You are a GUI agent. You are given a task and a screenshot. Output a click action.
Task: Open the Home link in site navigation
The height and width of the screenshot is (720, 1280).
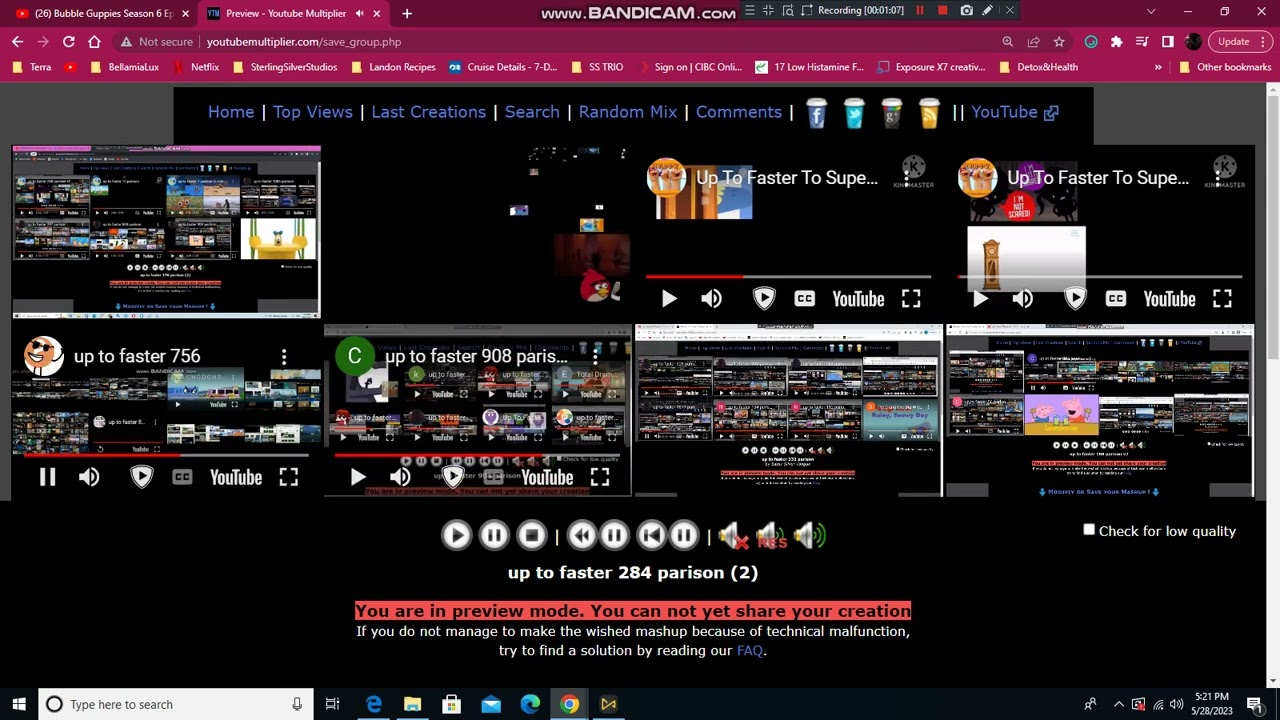[x=231, y=112]
